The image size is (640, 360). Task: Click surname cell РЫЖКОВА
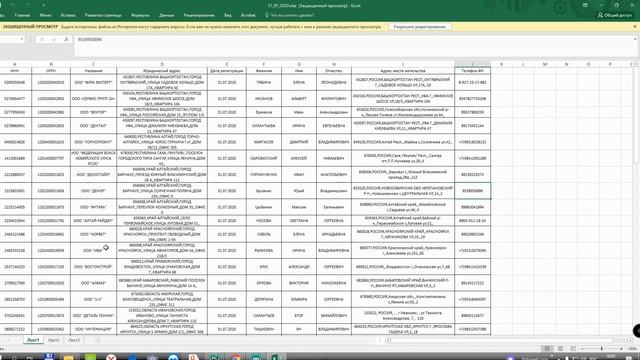[x=264, y=250]
